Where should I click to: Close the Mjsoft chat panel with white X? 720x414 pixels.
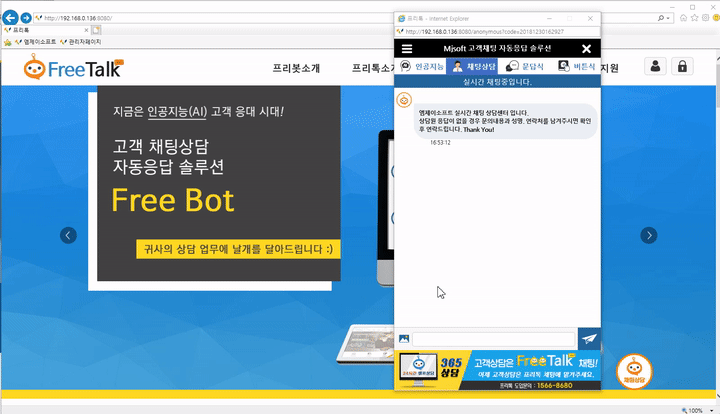pos(586,49)
